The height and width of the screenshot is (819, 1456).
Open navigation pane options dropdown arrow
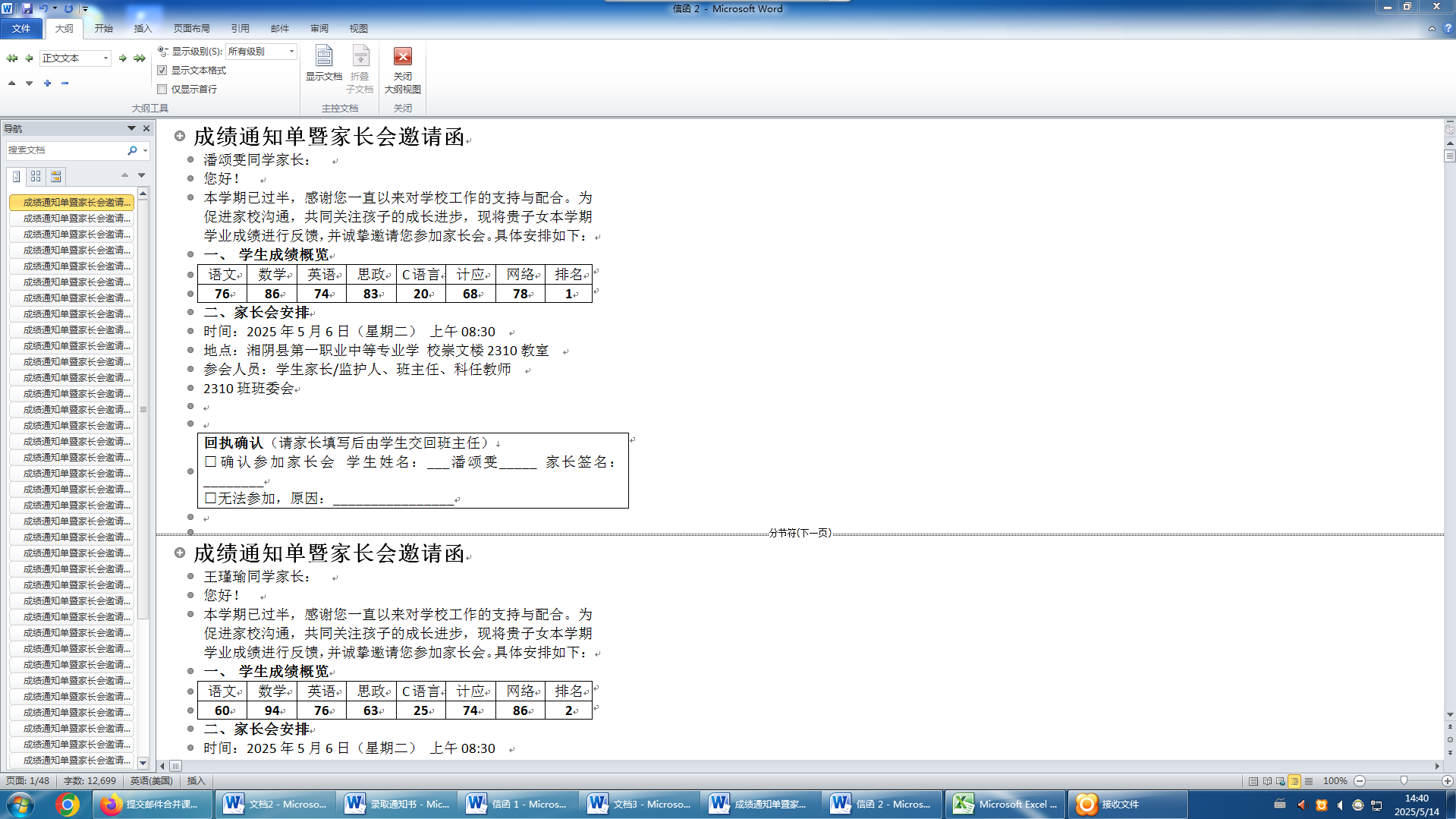(131, 128)
